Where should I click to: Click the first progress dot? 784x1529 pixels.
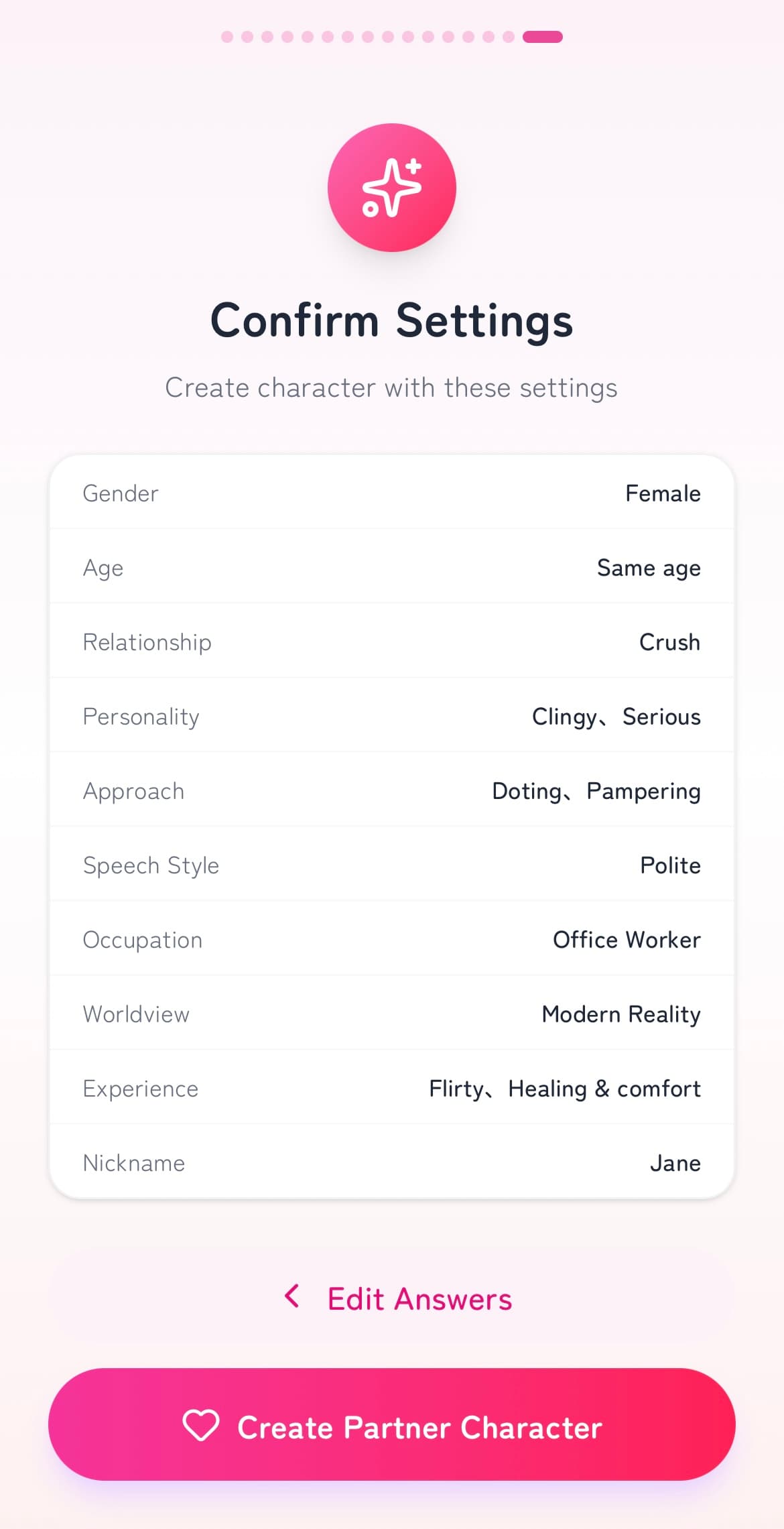point(227,37)
